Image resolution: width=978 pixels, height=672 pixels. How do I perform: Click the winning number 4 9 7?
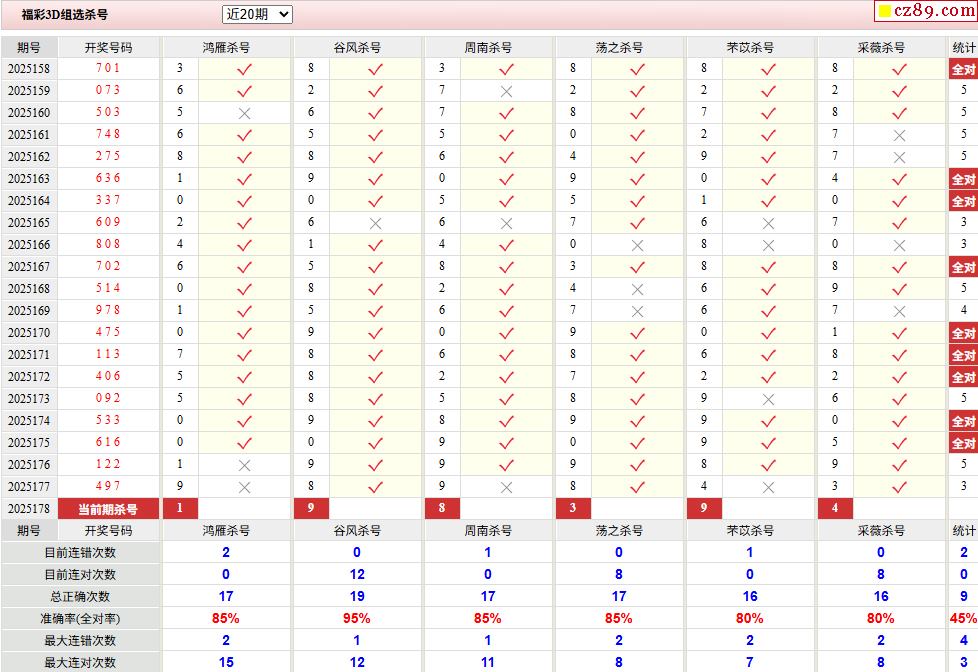(x=108, y=486)
